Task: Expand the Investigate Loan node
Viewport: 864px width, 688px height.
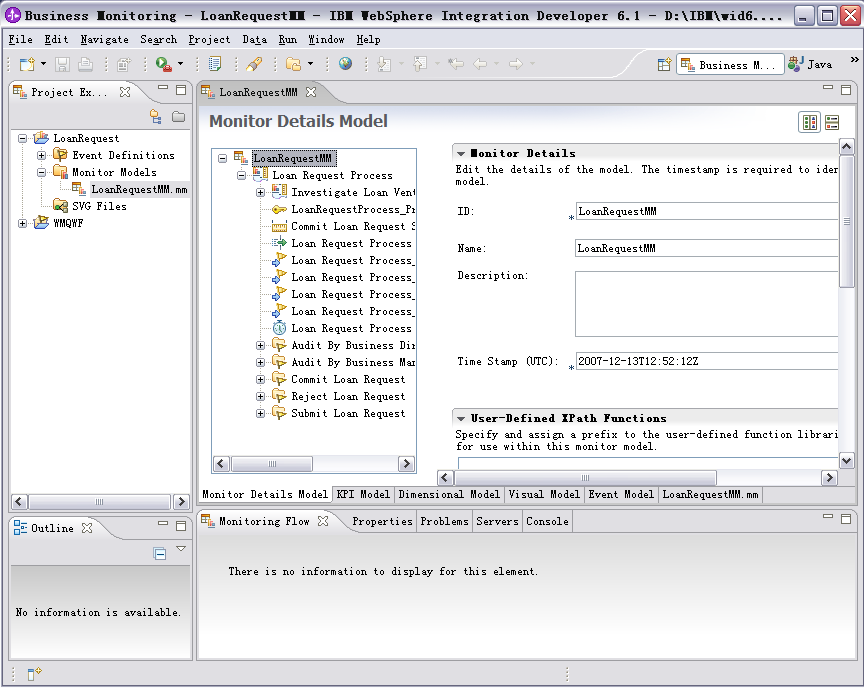Action: (260, 192)
